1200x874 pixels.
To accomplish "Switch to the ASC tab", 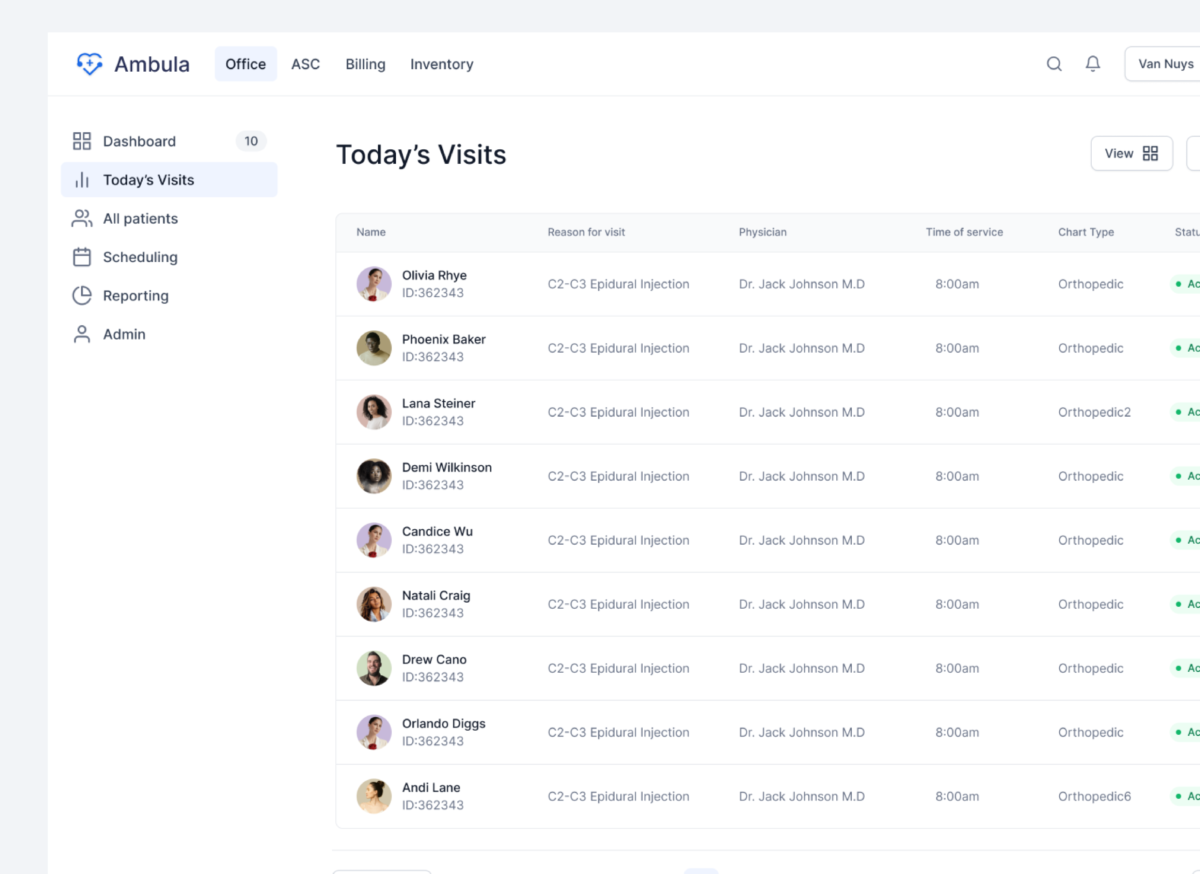I will (305, 64).
